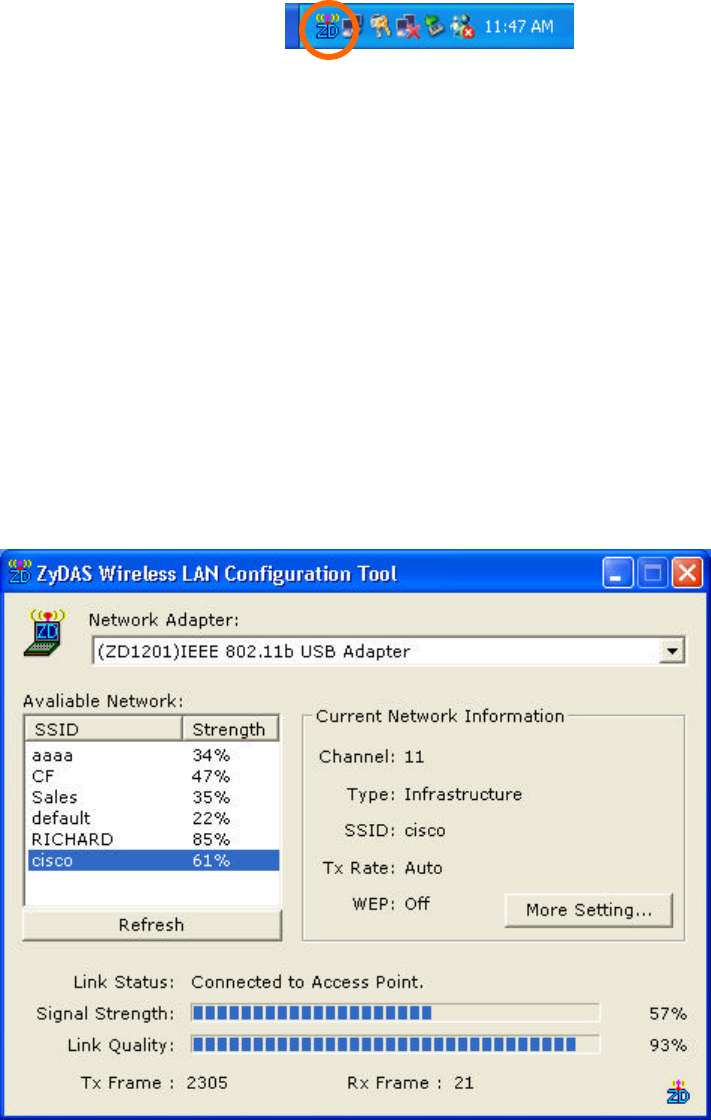Close the ZyDAS Wireless LAN Configuration Tool
Screen dimensions: 711x1120
click(x=687, y=573)
